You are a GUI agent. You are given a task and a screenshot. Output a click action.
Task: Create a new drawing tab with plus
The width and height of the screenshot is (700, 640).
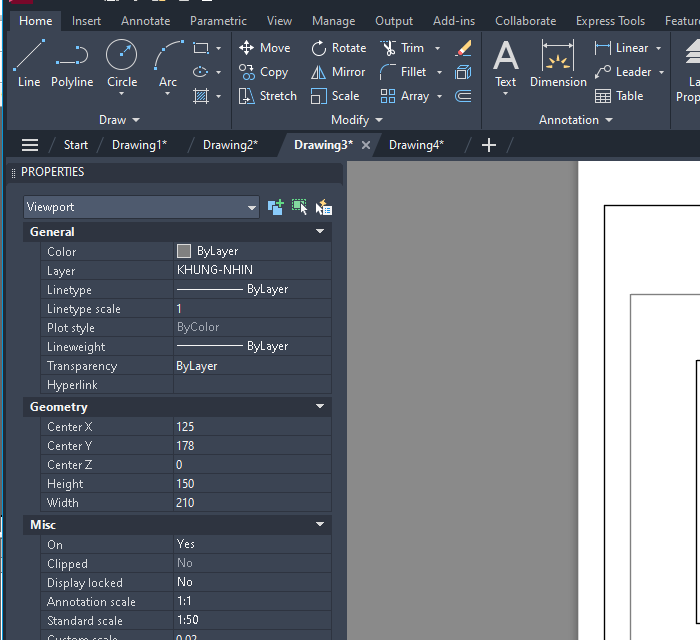pyautogui.click(x=489, y=145)
